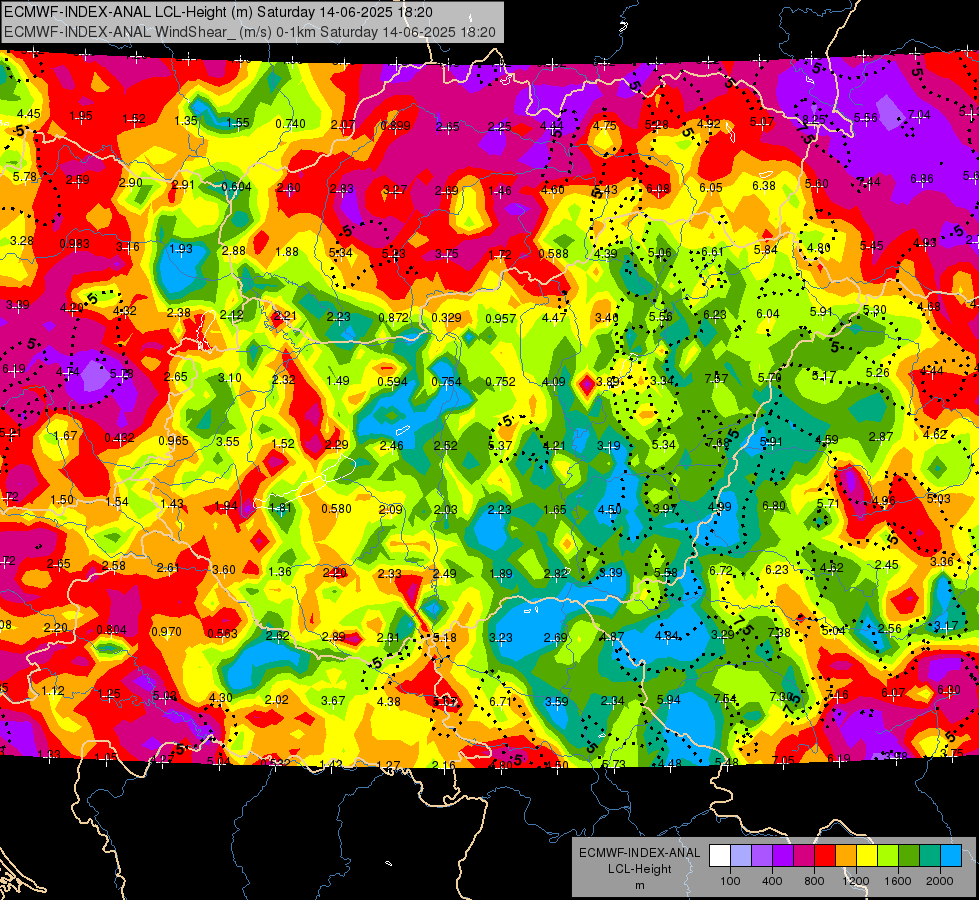Click the wind shear value '0.594'
The width and height of the screenshot is (979, 900).
pyautogui.click(x=392, y=382)
